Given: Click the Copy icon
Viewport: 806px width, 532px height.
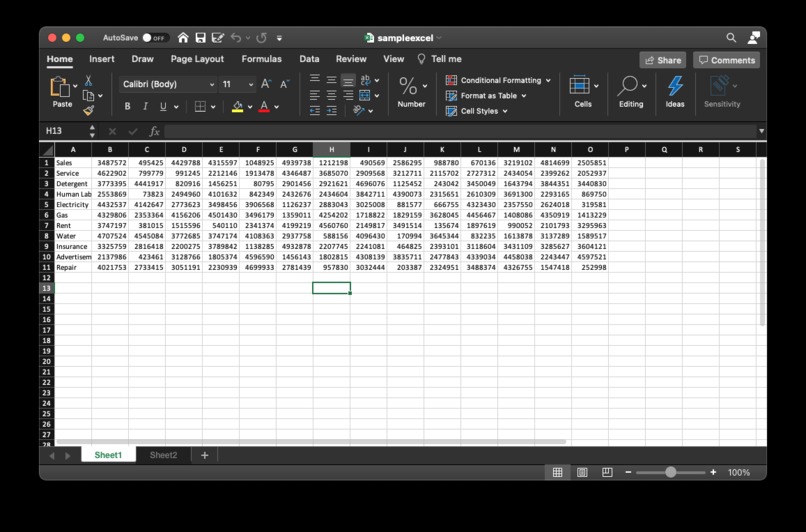Looking at the screenshot, I should click(88, 96).
